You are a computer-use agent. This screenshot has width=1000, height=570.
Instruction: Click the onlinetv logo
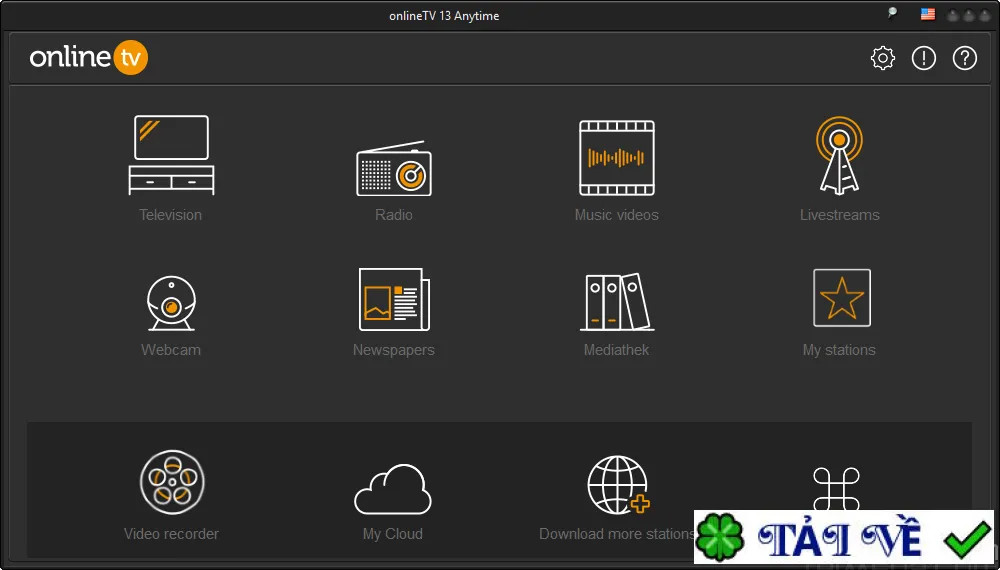(89, 57)
